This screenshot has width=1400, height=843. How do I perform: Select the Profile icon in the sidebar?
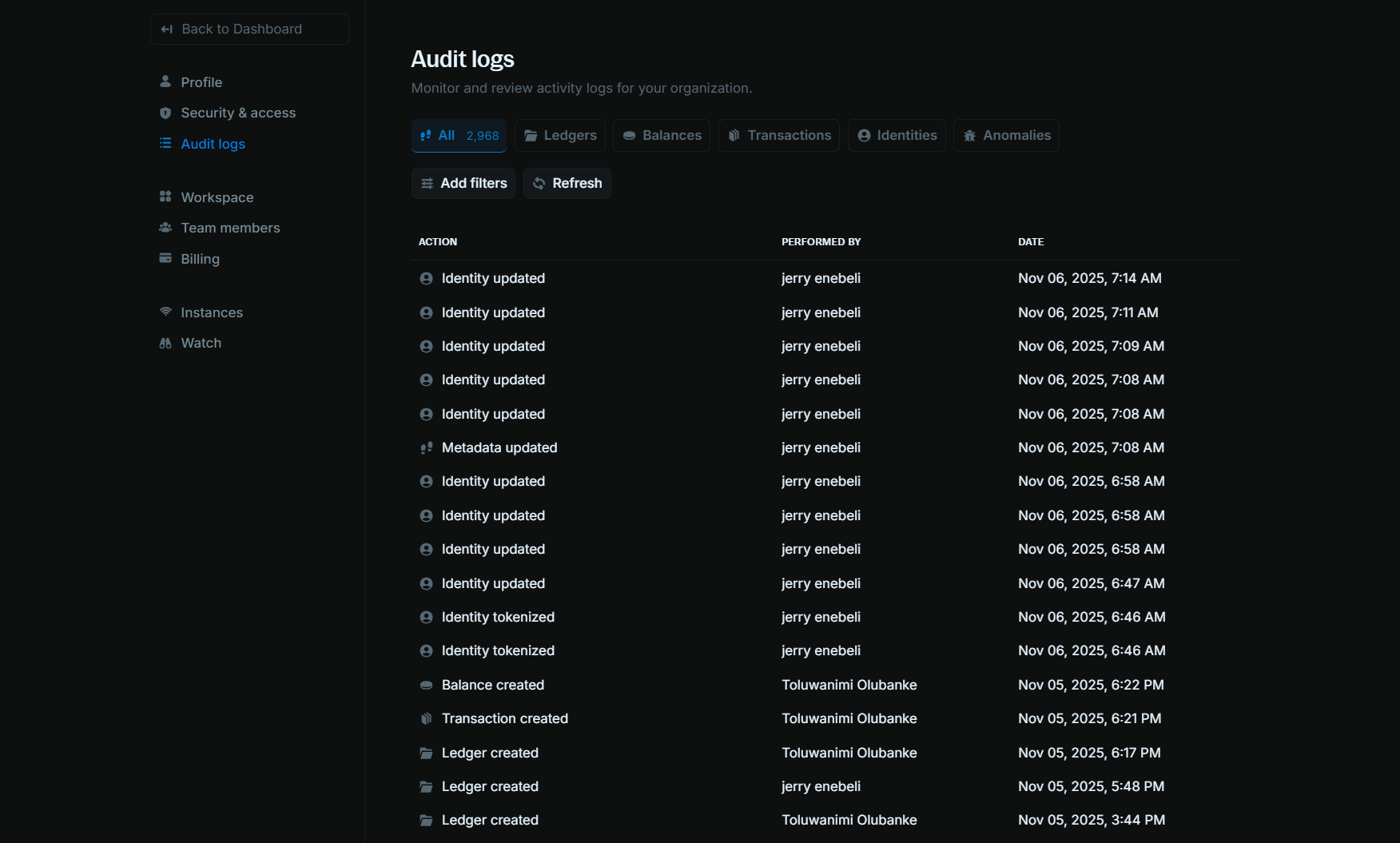[x=165, y=82]
